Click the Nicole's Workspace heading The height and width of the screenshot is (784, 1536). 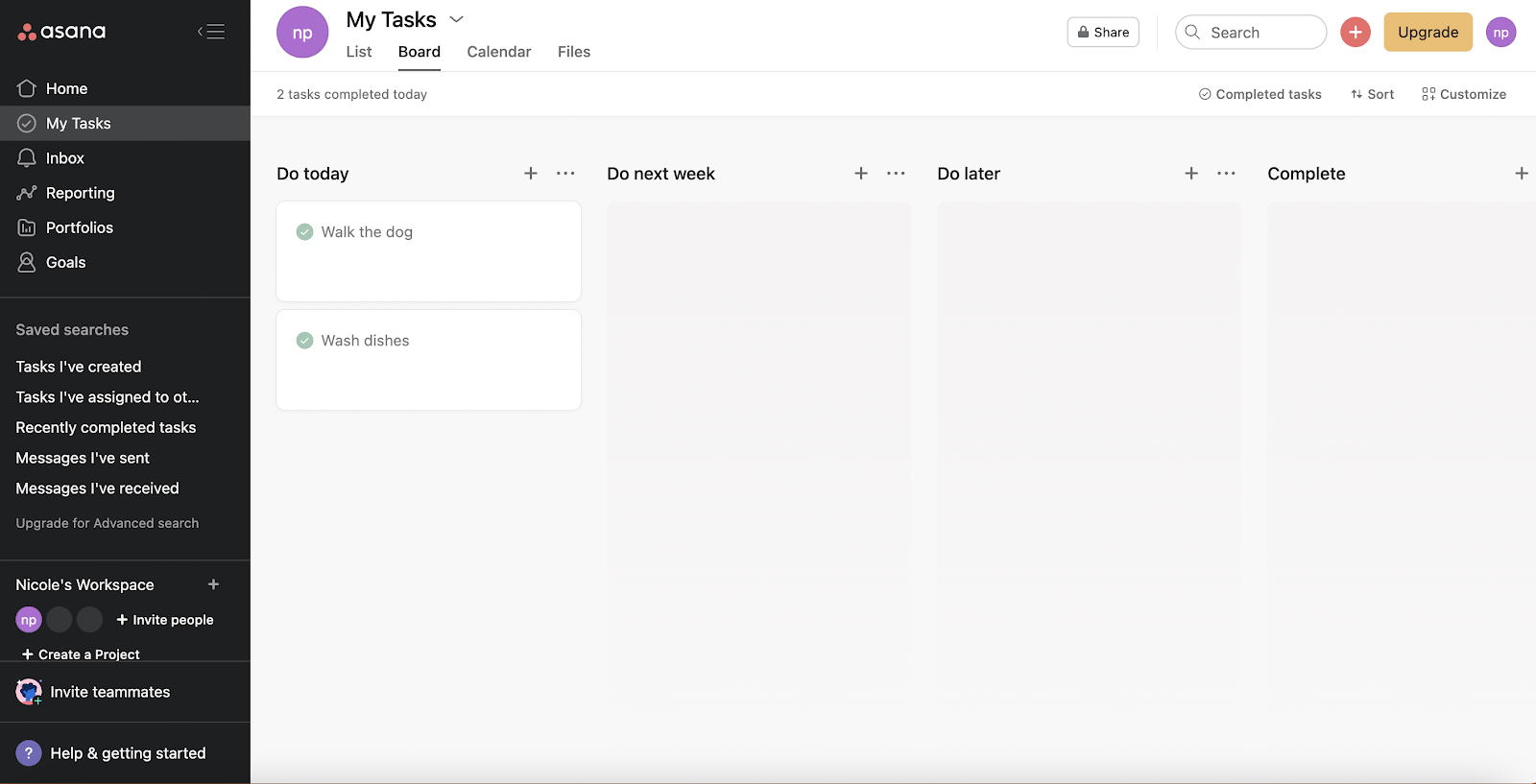tap(84, 584)
